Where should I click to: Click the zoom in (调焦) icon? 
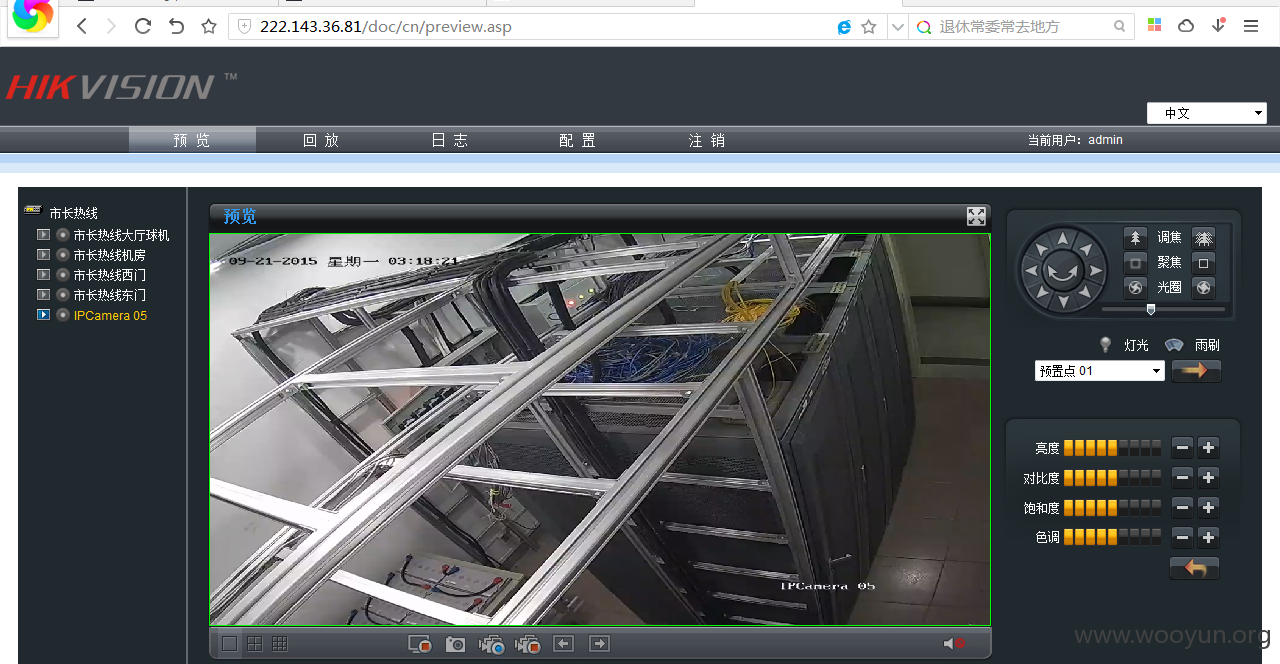click(1135, 237)
